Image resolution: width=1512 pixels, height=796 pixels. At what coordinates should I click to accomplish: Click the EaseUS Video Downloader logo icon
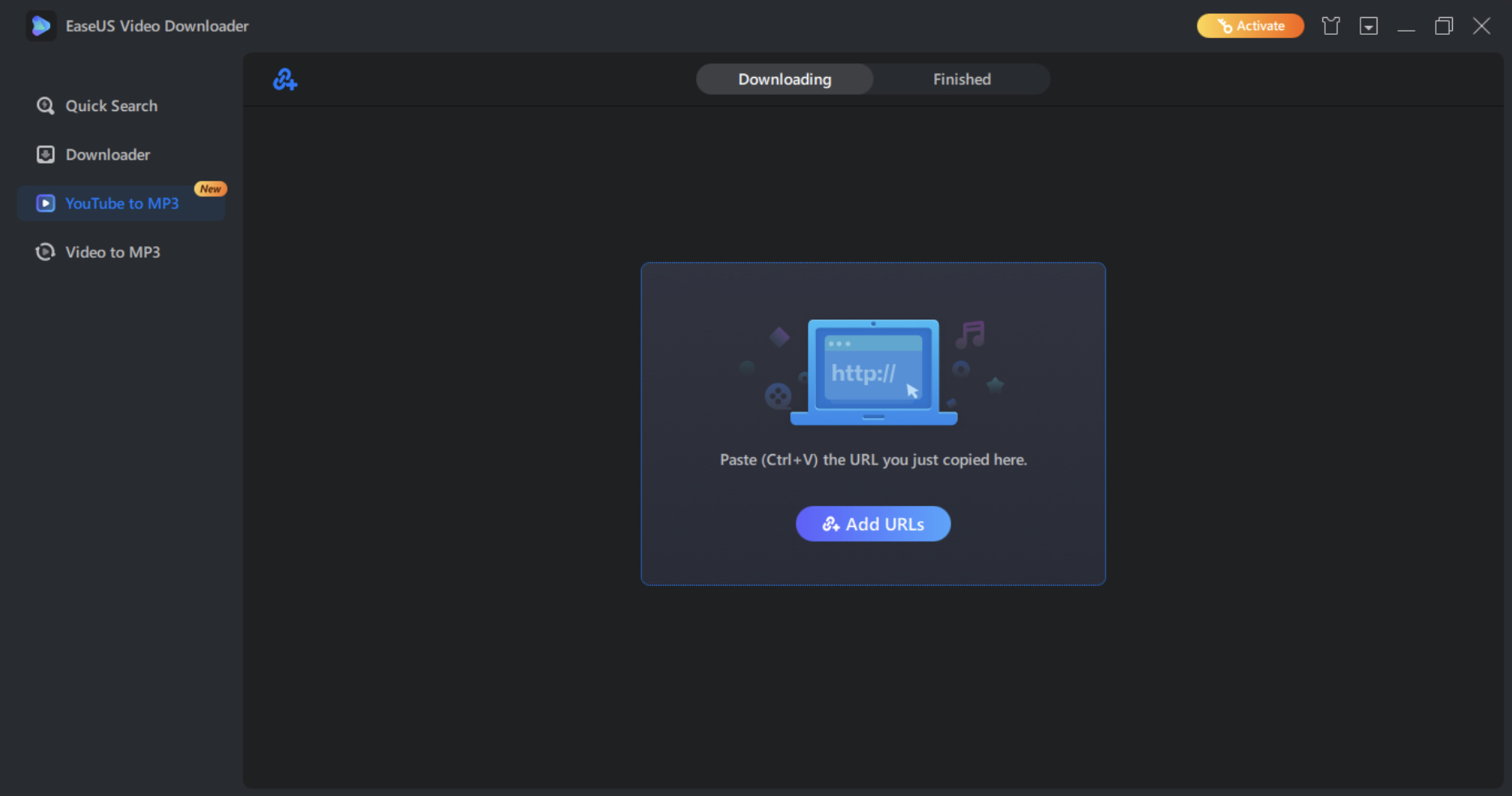click(41, 26)
